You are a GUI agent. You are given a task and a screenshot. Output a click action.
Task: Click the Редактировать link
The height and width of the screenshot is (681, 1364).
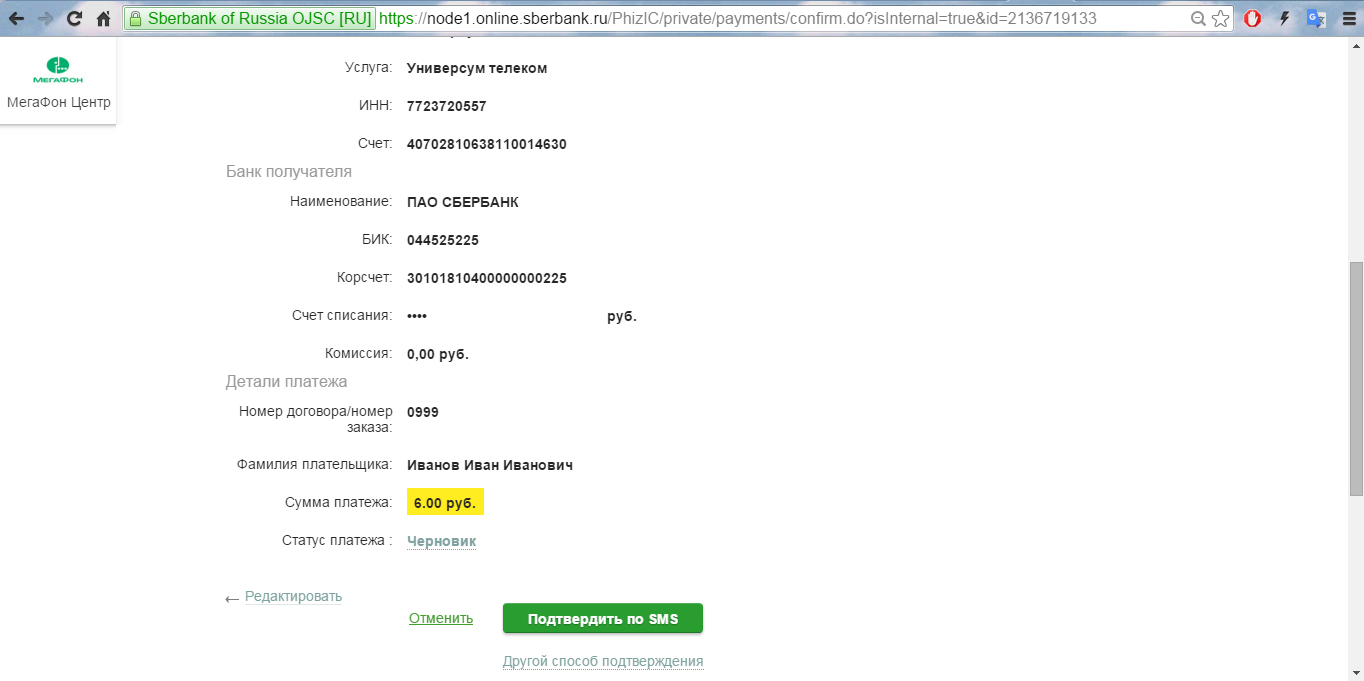(x=293, y=596)
